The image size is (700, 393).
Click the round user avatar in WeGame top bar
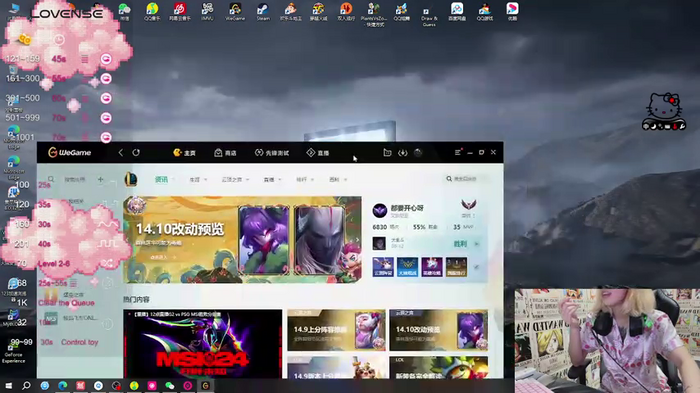[x=418, y=153]
